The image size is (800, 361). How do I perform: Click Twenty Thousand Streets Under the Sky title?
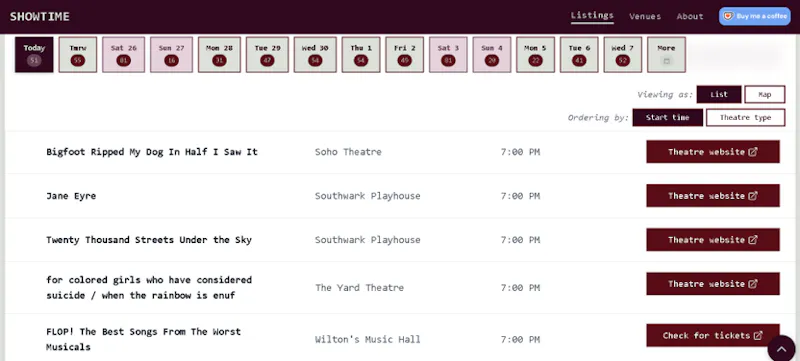click(149, 240)
